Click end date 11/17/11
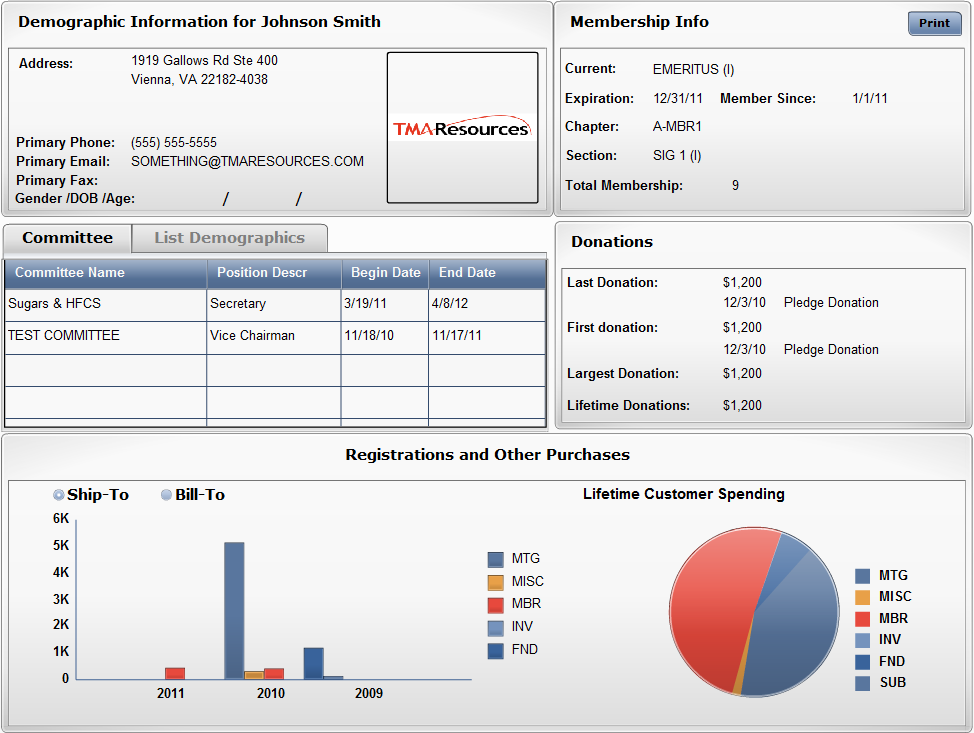The image size is (974, 733). coord(457,335)
